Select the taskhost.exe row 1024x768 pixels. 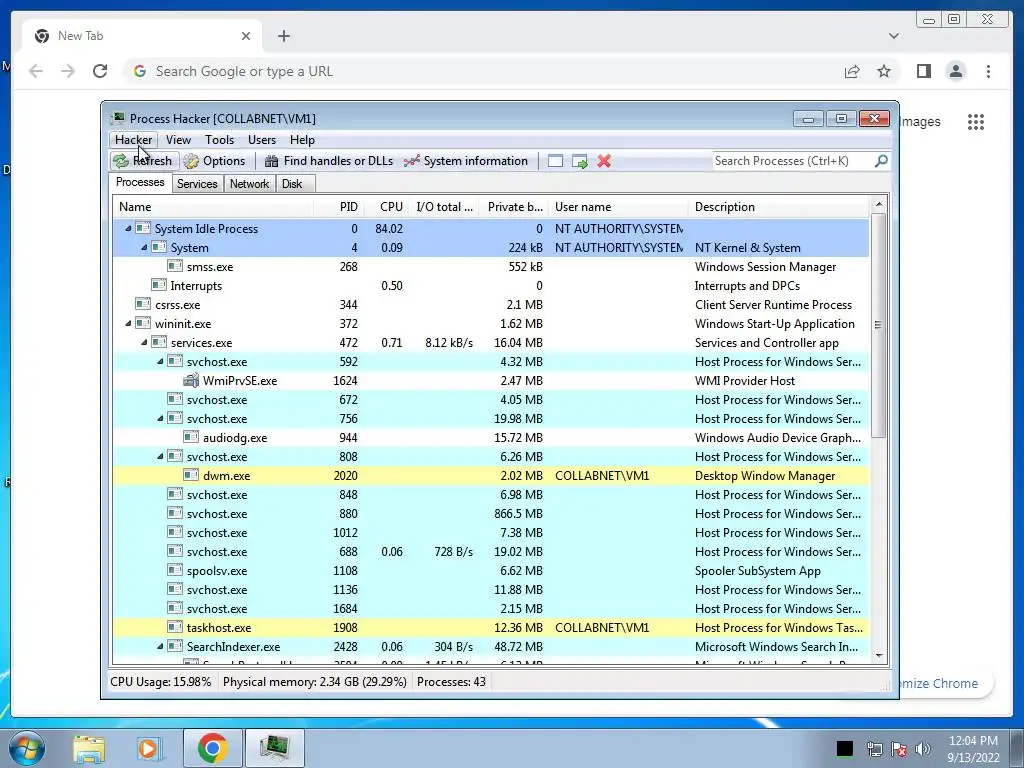pyautogui.click(x=491, y=628)
